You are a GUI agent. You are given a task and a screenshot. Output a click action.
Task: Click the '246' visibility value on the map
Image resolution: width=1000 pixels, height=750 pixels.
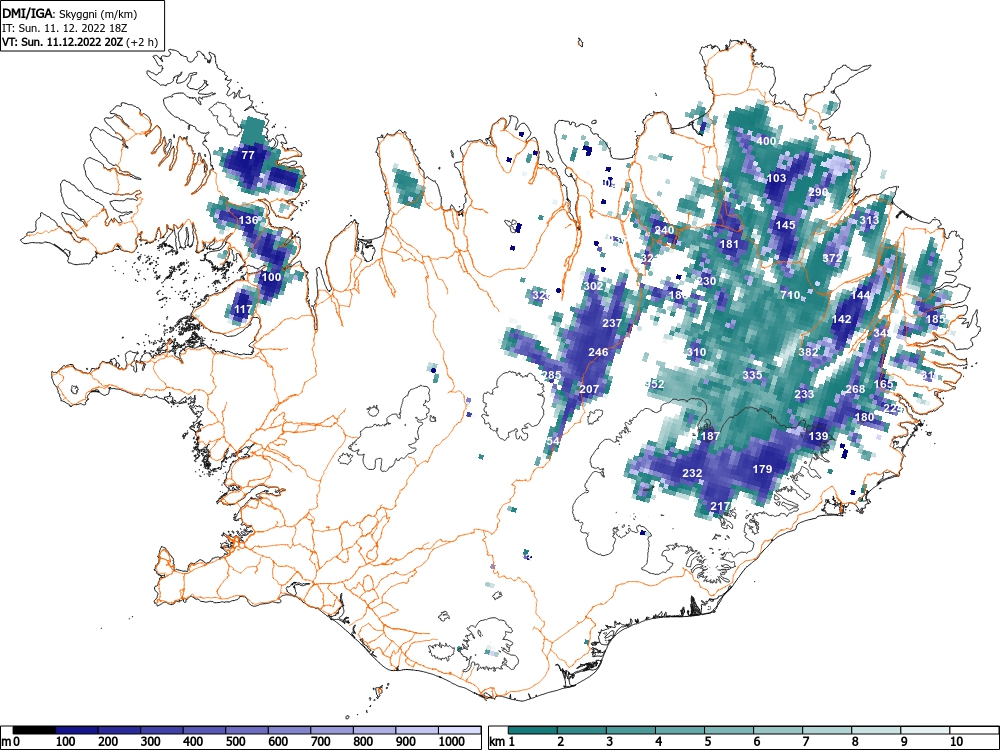pyautogui.click(x=598, y=352)
